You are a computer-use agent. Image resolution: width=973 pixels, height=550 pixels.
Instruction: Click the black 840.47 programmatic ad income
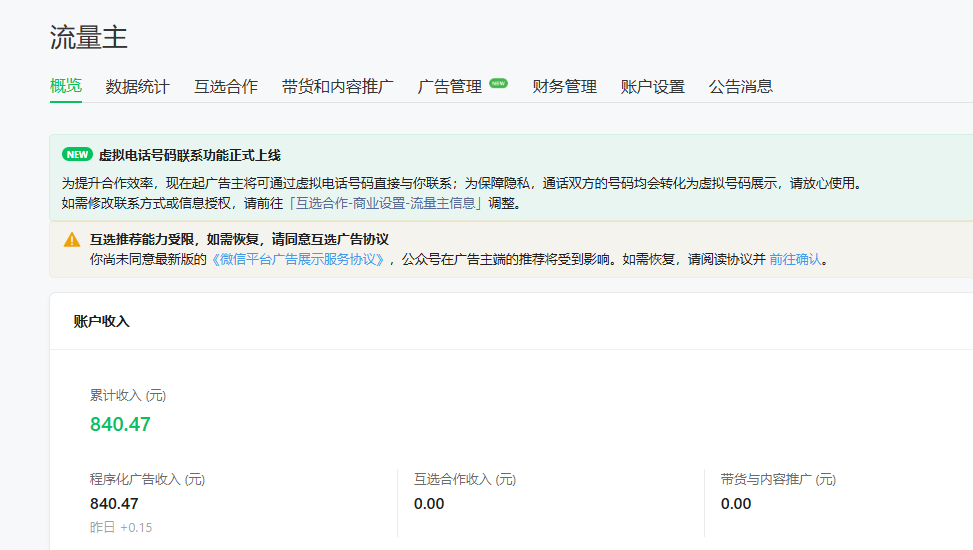(114, 503)
